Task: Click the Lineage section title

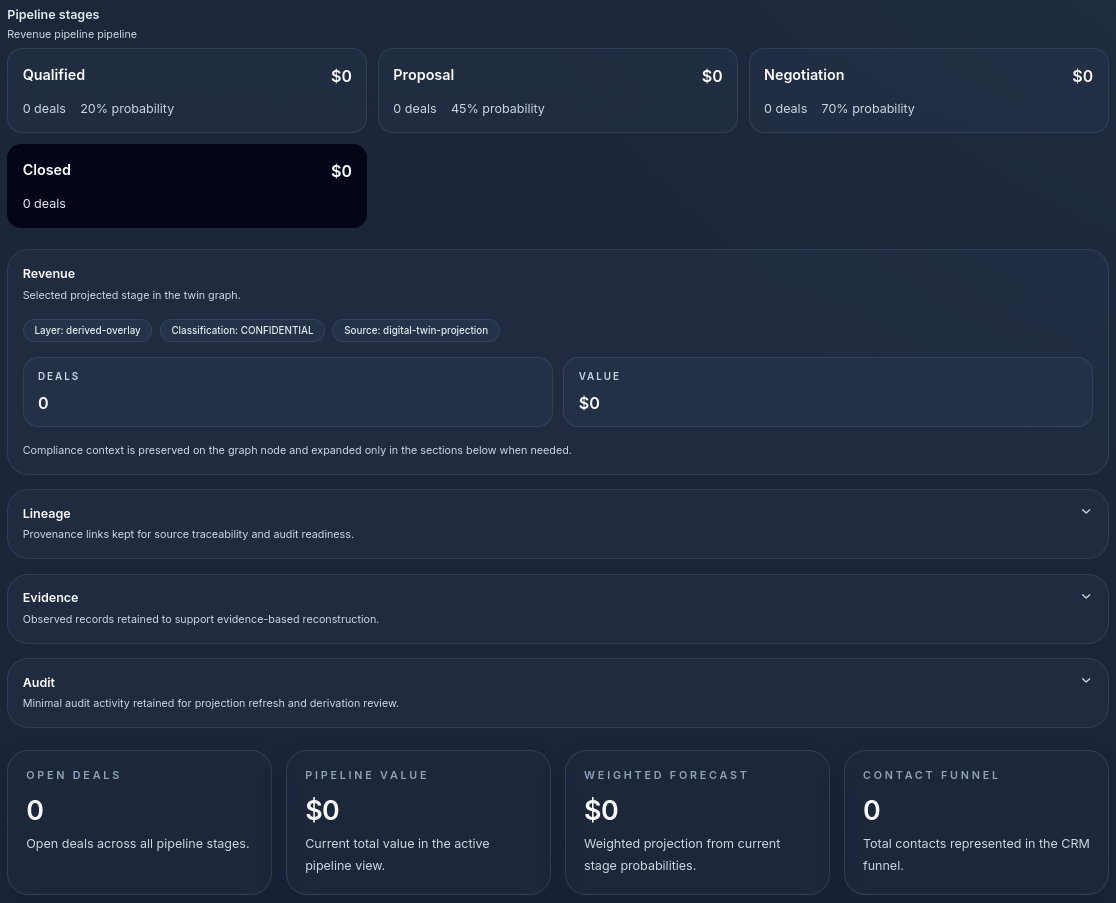Action: tap(47, 513)
